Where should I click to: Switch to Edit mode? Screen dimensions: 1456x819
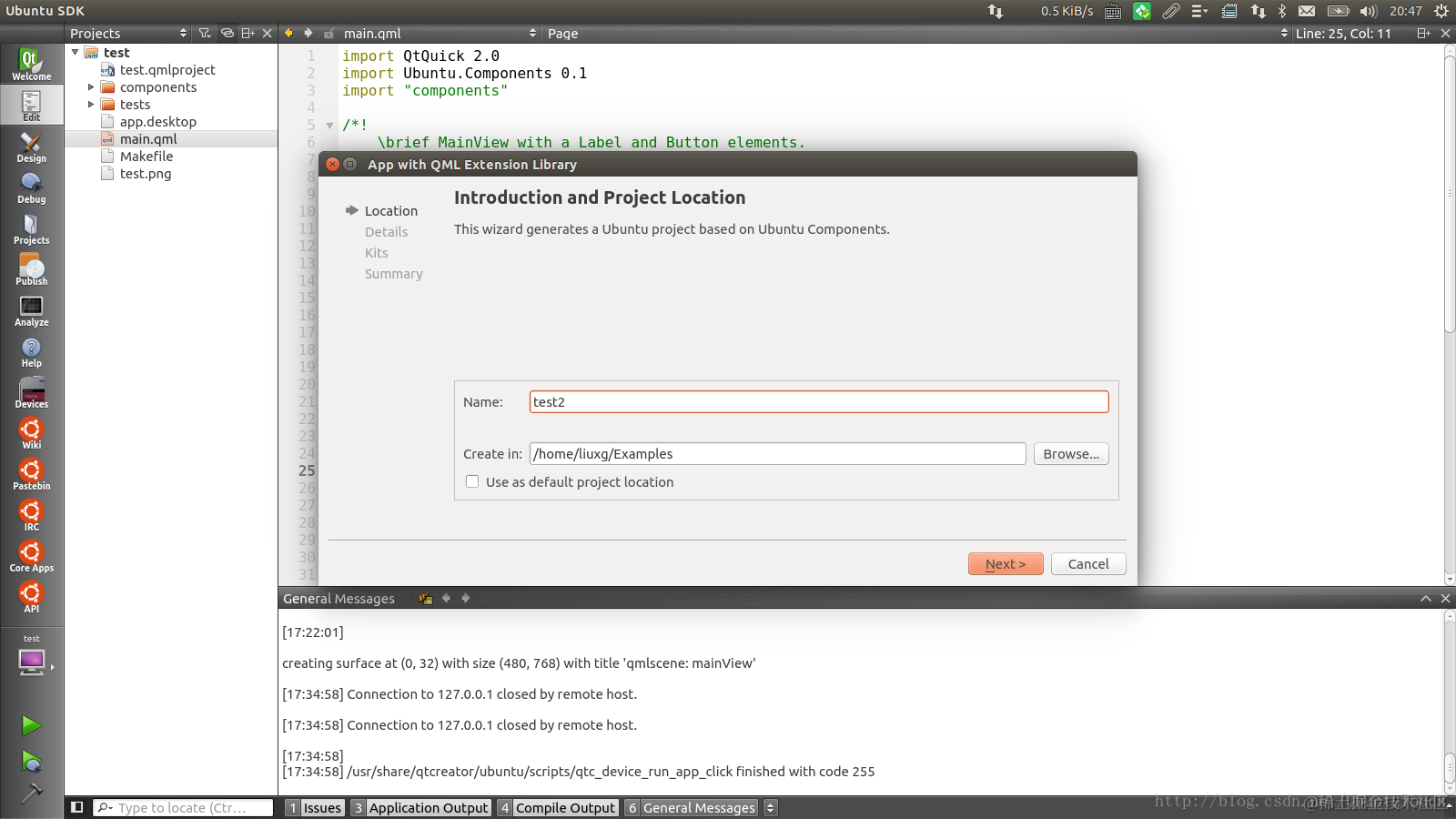tap(31, 106)
